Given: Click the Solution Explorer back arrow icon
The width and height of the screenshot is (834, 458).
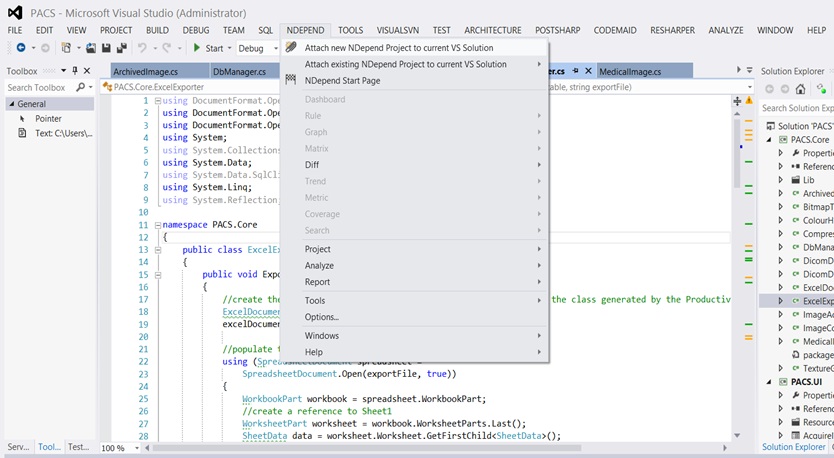Looking at the screenshot, I should (769, 89).
